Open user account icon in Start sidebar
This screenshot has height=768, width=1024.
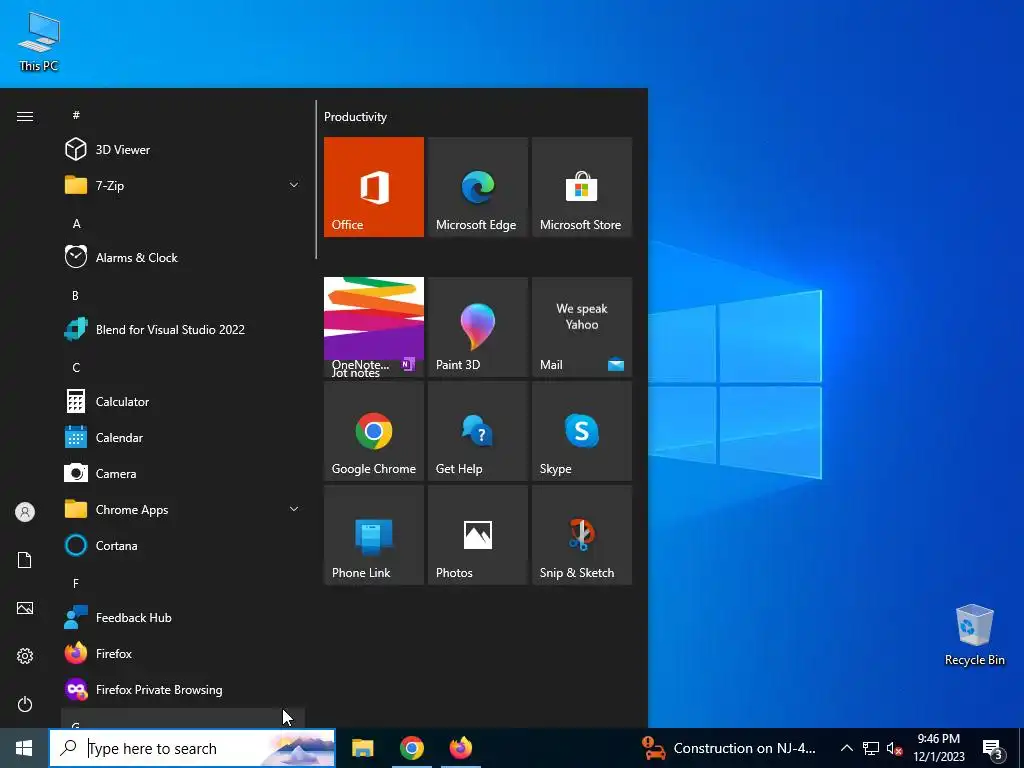pyautogui.click(x=25, y=512)
